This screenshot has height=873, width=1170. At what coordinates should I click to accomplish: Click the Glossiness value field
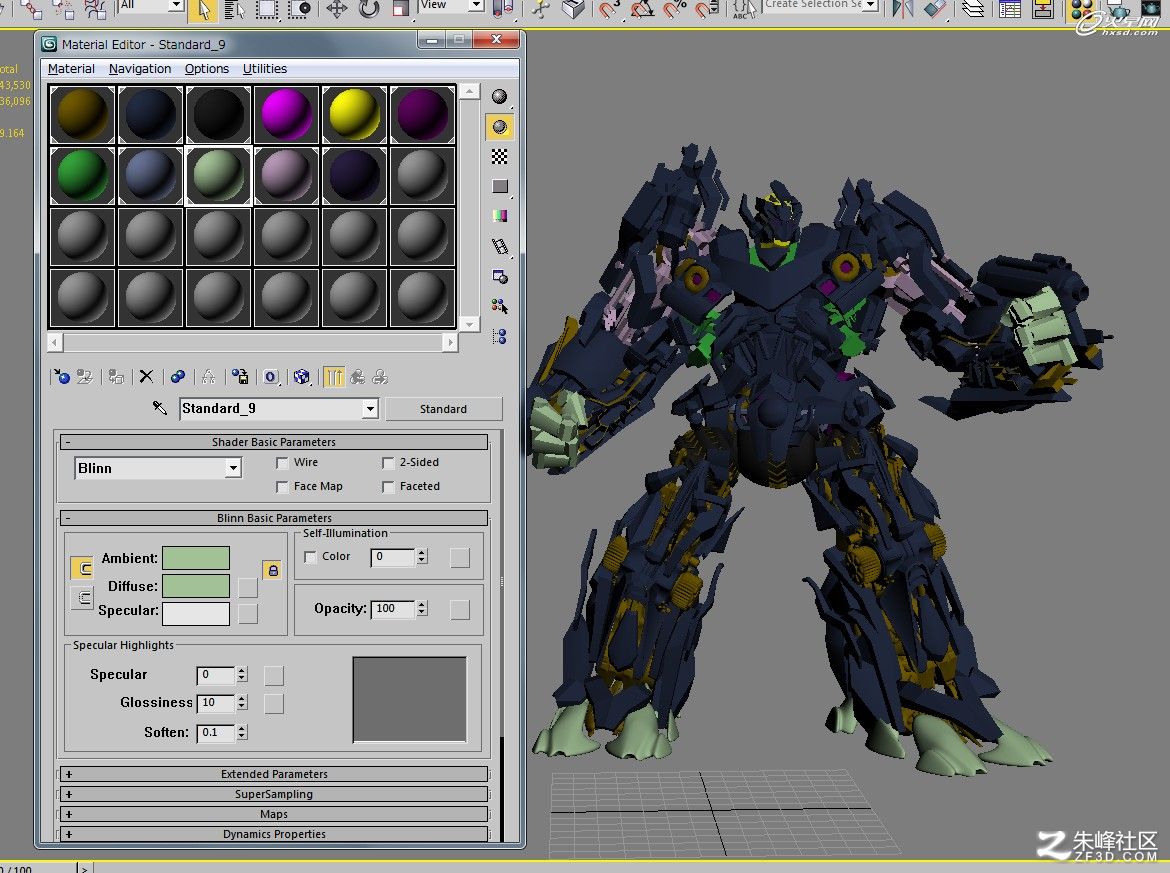216,703
